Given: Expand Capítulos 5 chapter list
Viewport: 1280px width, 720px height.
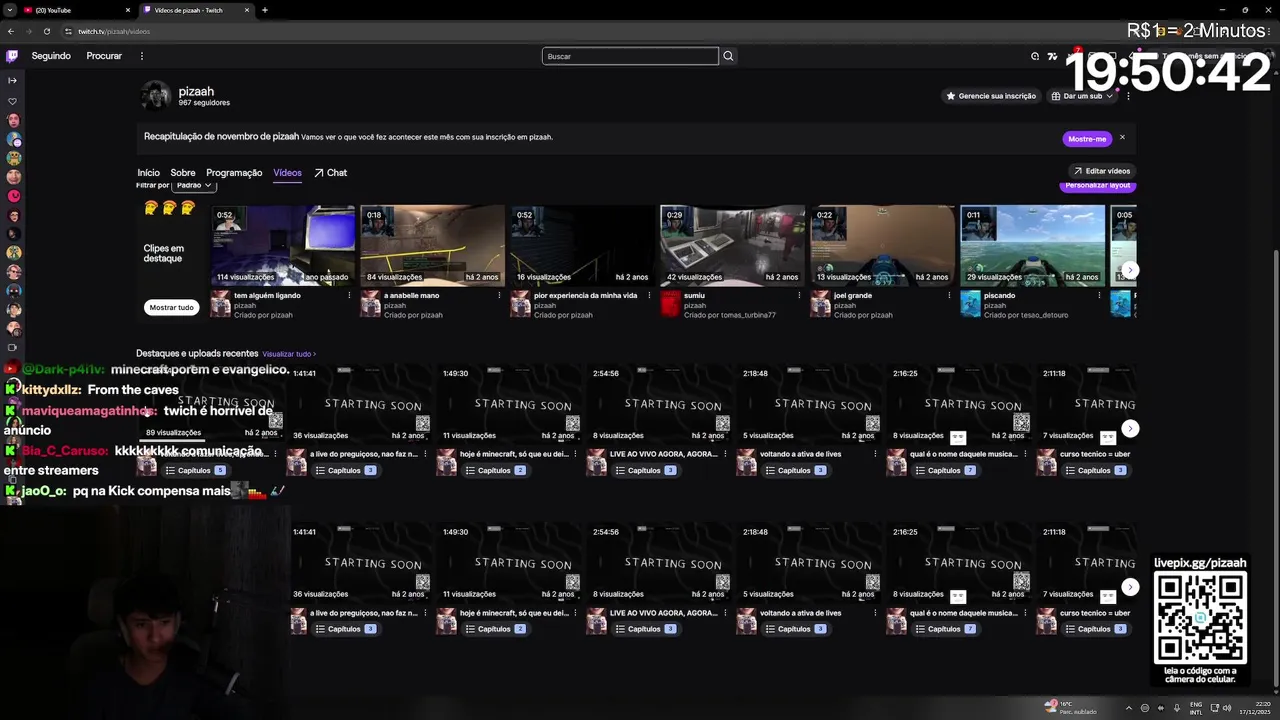Looking at the screenshot, I should pos(196,470).
